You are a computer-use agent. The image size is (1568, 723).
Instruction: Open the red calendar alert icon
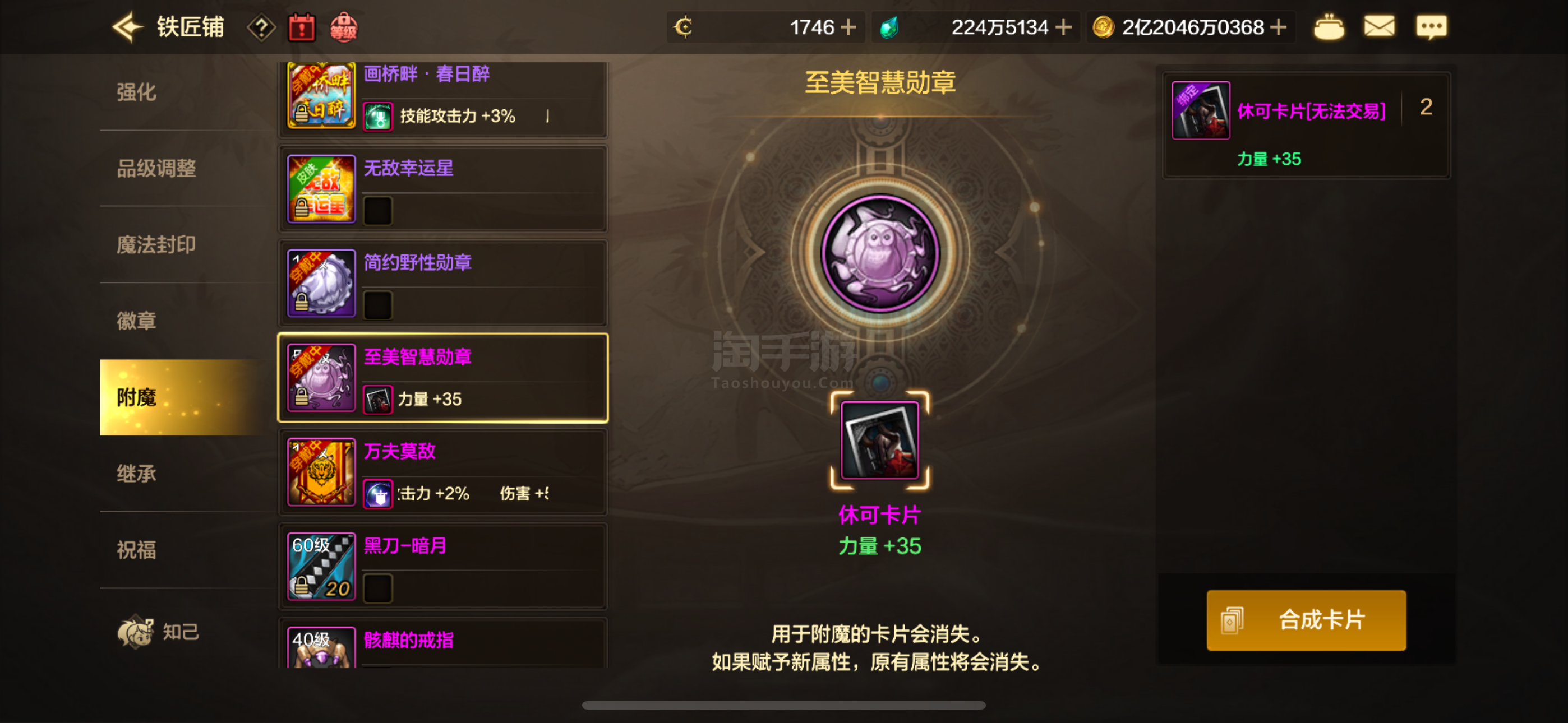(301, 28)
